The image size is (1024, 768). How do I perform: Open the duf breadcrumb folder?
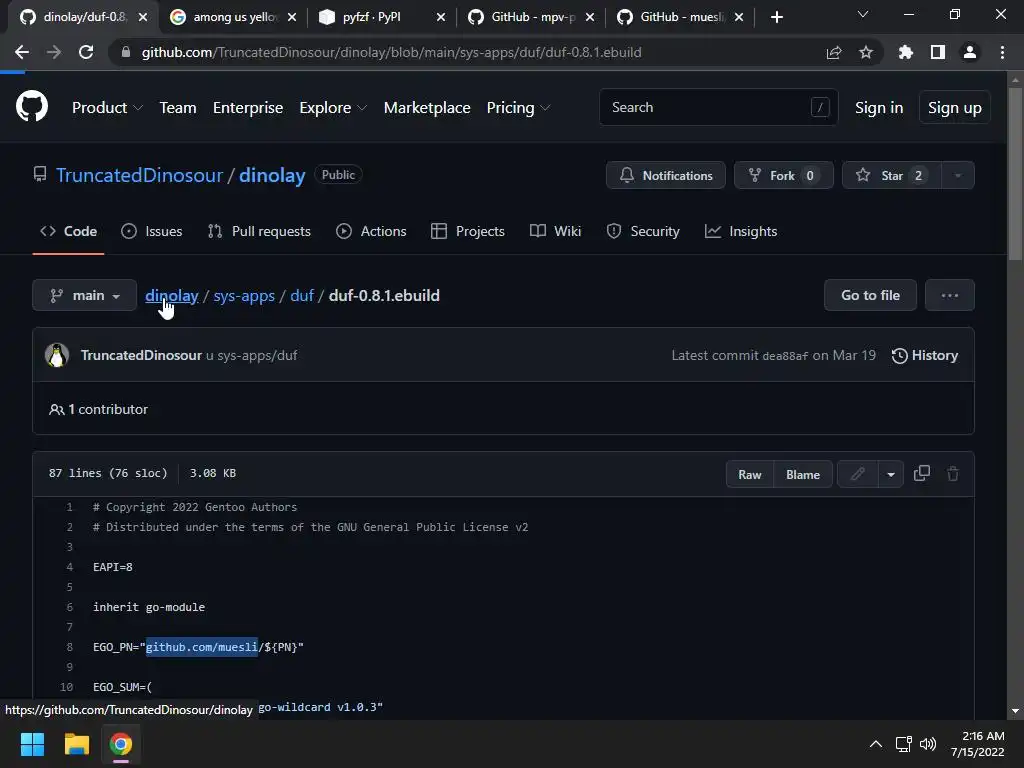pyautogui.click(x=302, y=296)
